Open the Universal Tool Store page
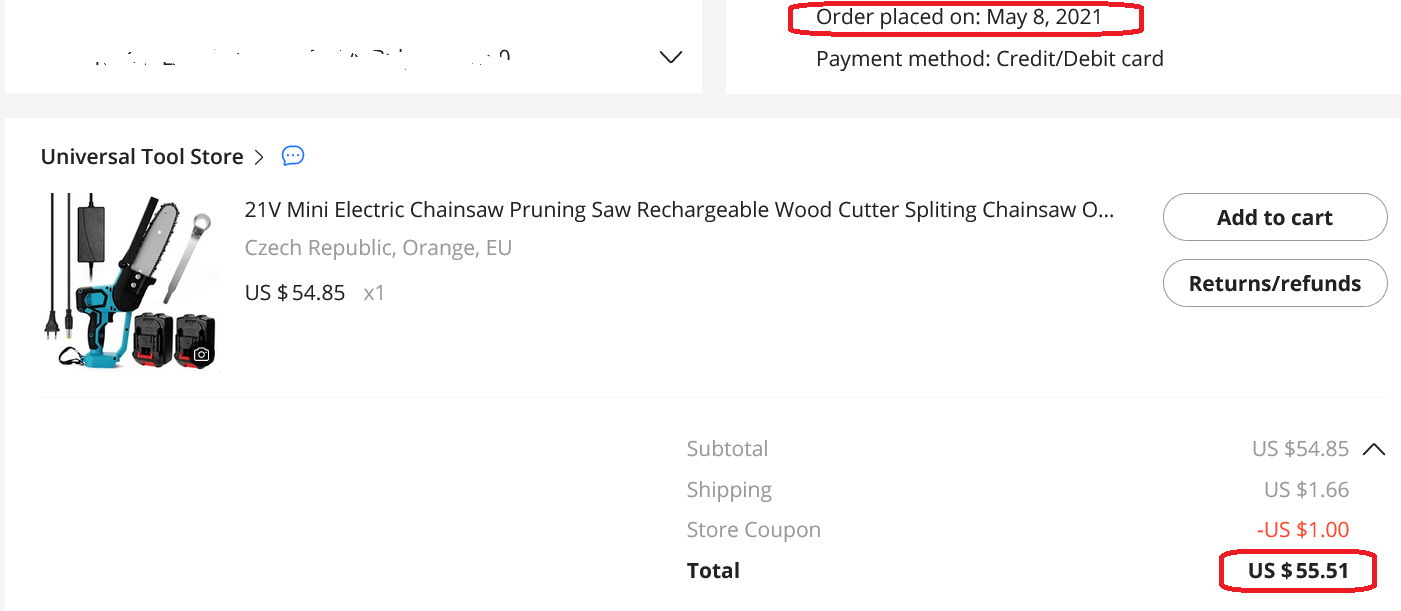This screenshot has height=611, width=1401. (x=142, y=157)
